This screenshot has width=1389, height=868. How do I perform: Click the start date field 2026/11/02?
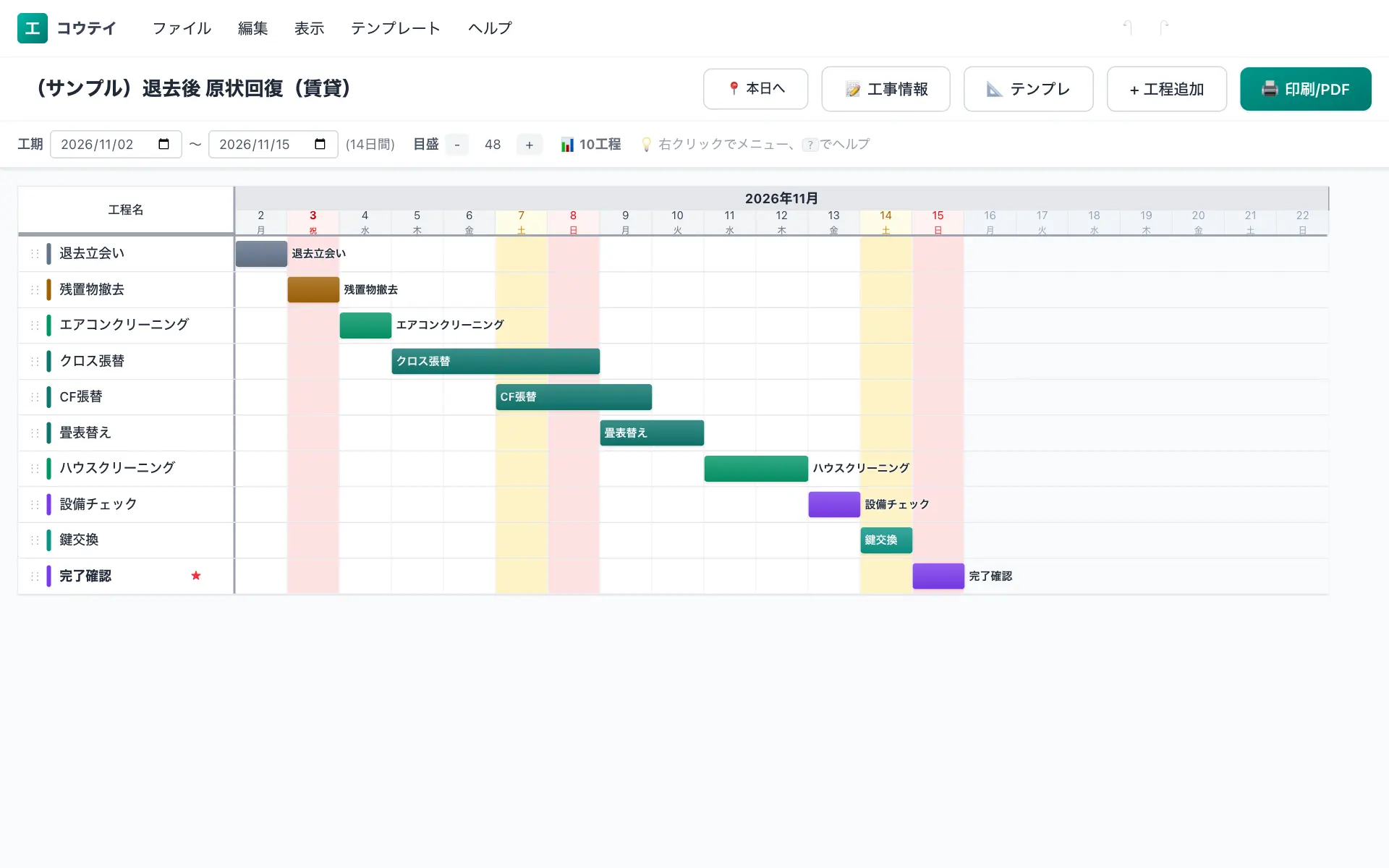(116, 144)
